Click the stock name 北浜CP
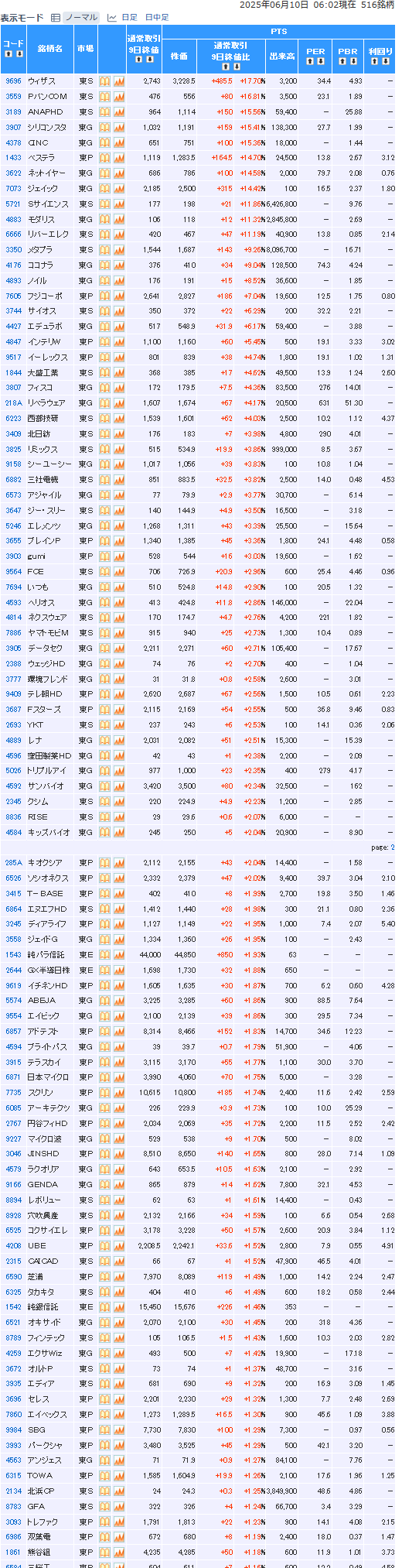This screenshot has width=402, height=1568. click(42, 1491)
